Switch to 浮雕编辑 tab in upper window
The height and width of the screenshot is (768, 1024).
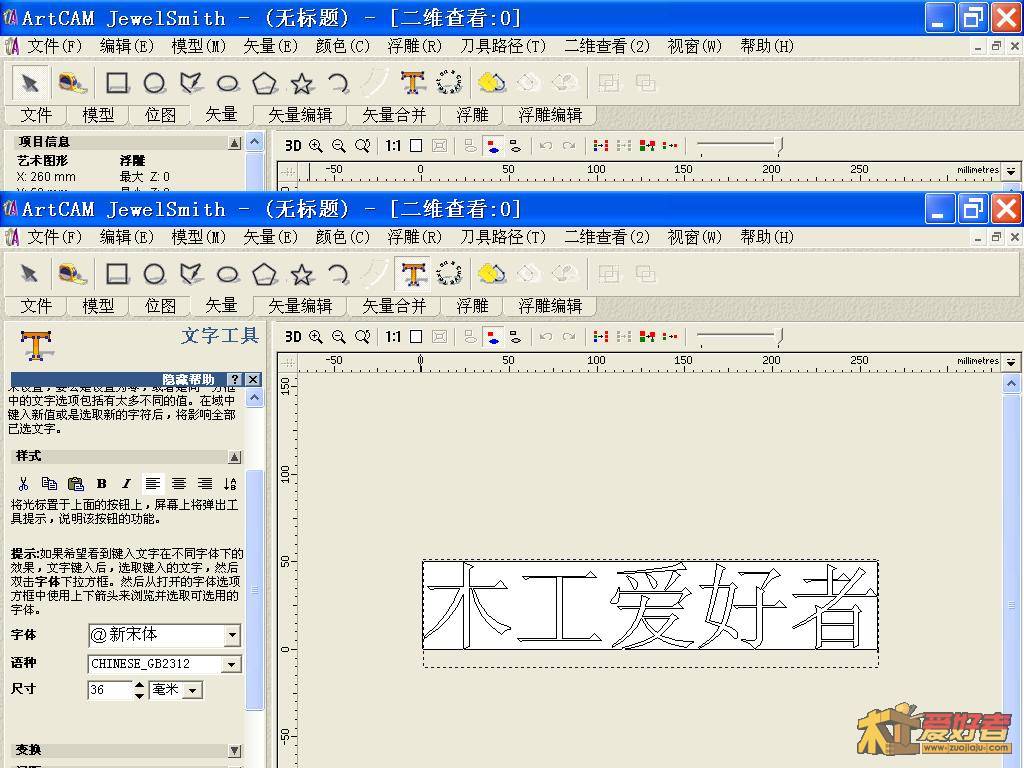(x=550, y=115)
